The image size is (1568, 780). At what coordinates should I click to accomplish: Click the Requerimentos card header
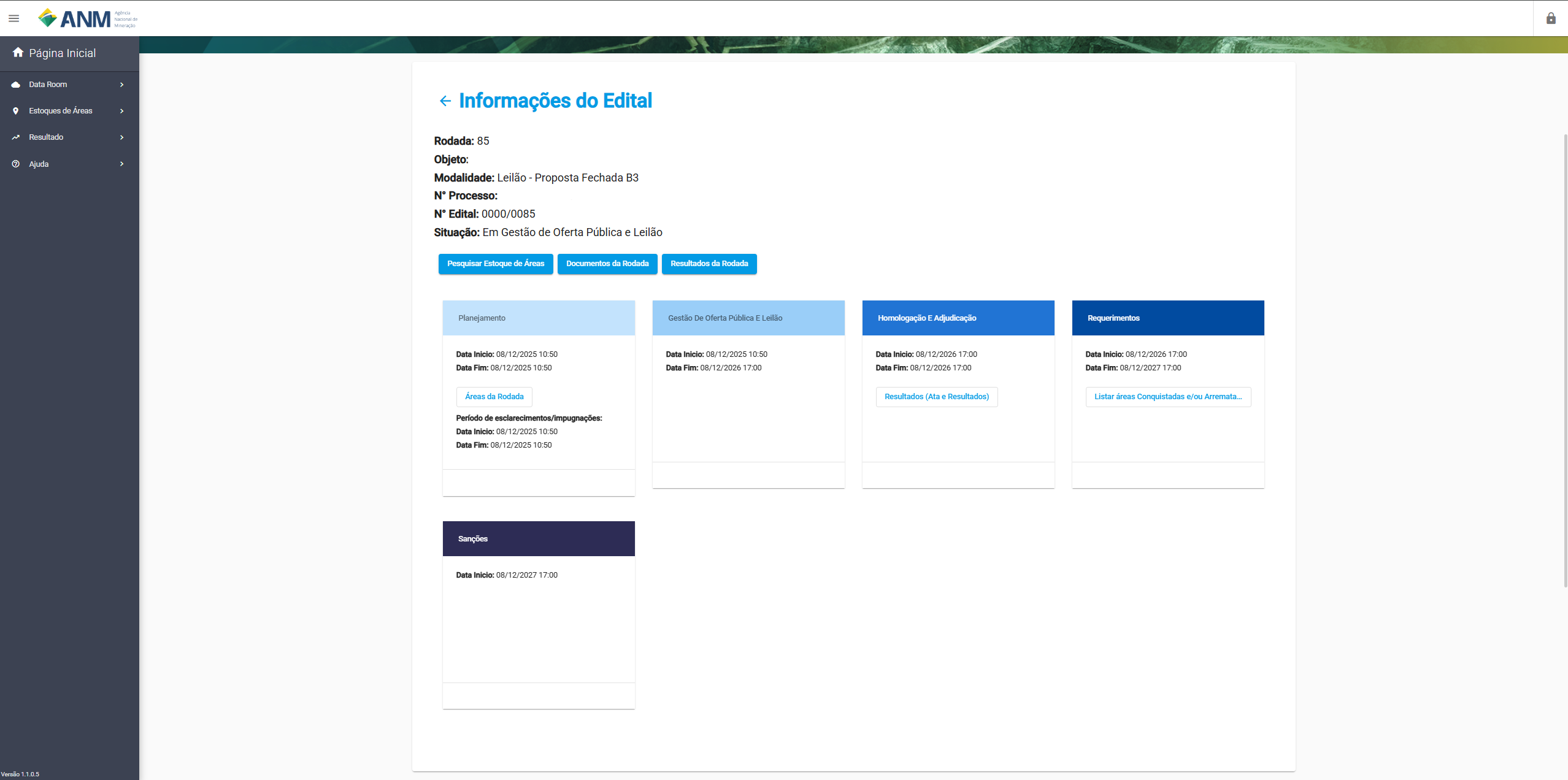point(1168,318)
